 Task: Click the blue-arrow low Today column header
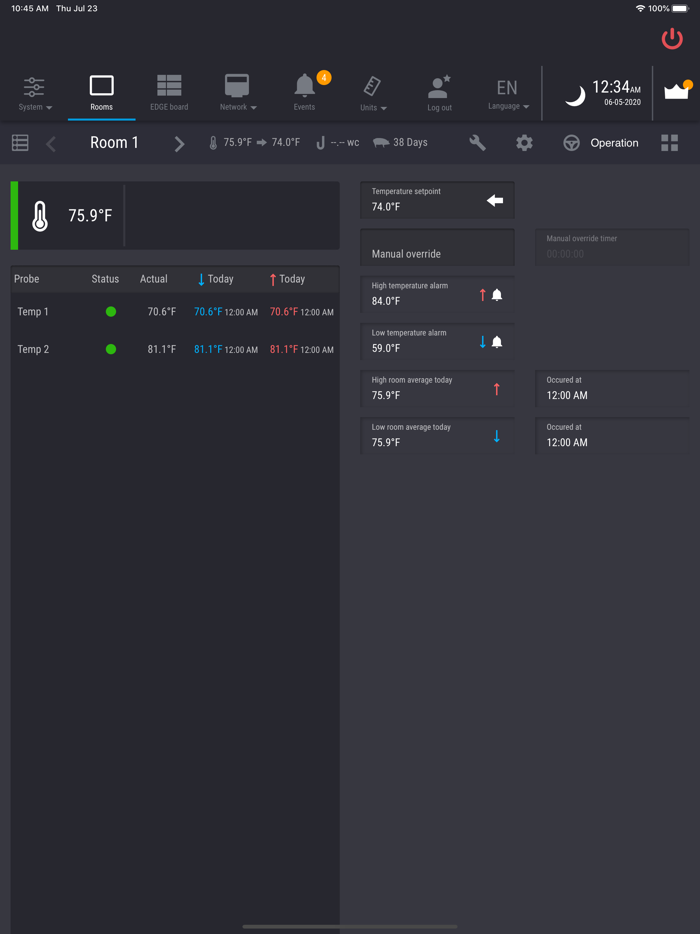(x=216, y=279)
